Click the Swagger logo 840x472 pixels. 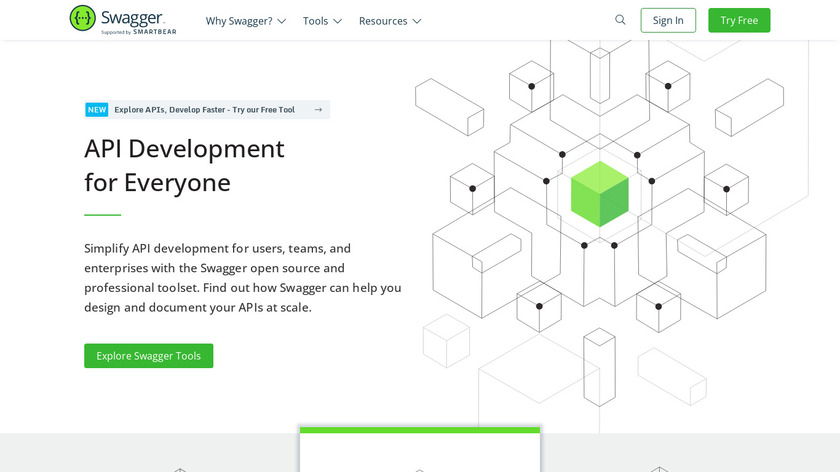pos(123,20)
